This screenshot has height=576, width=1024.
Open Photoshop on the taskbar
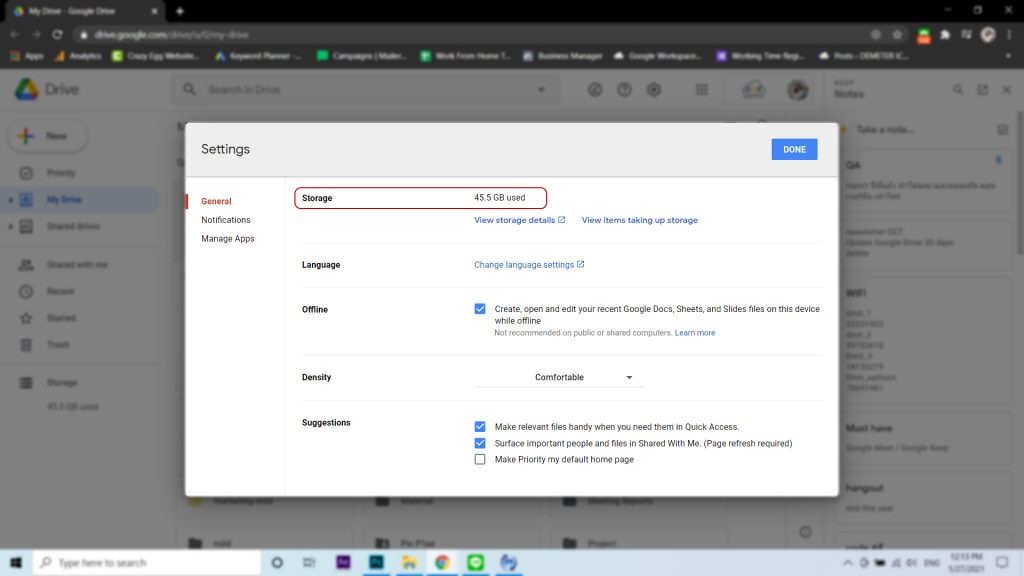click(x=376, y=562)
